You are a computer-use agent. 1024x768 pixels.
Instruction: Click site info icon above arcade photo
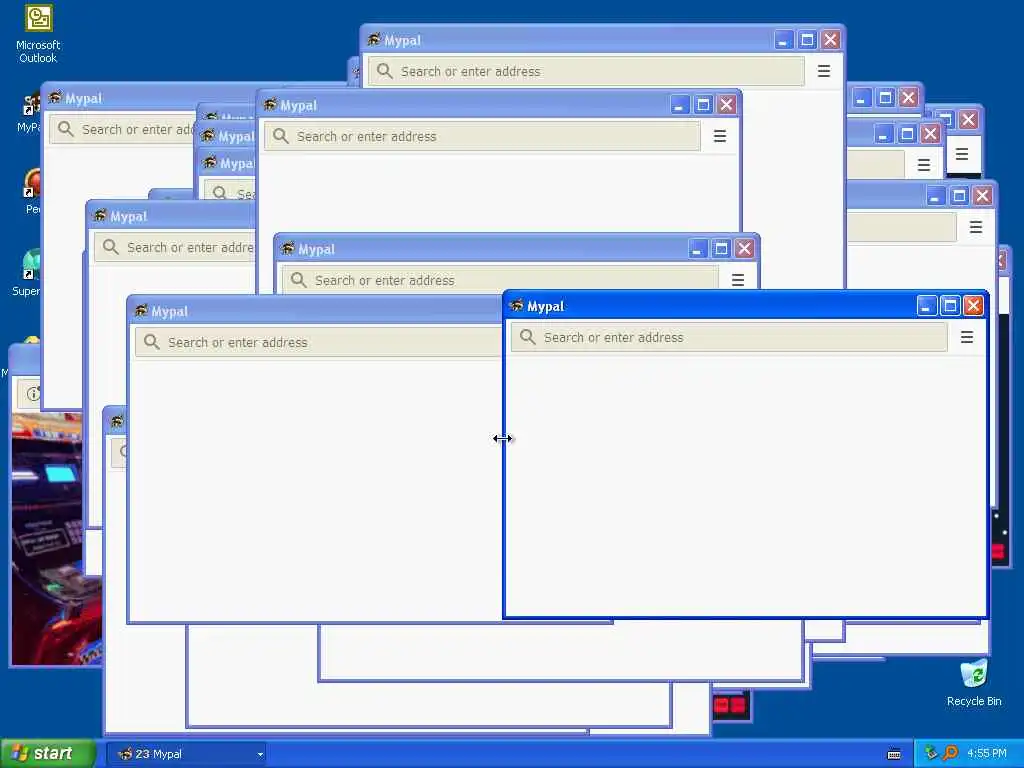[x=33, y=394]
